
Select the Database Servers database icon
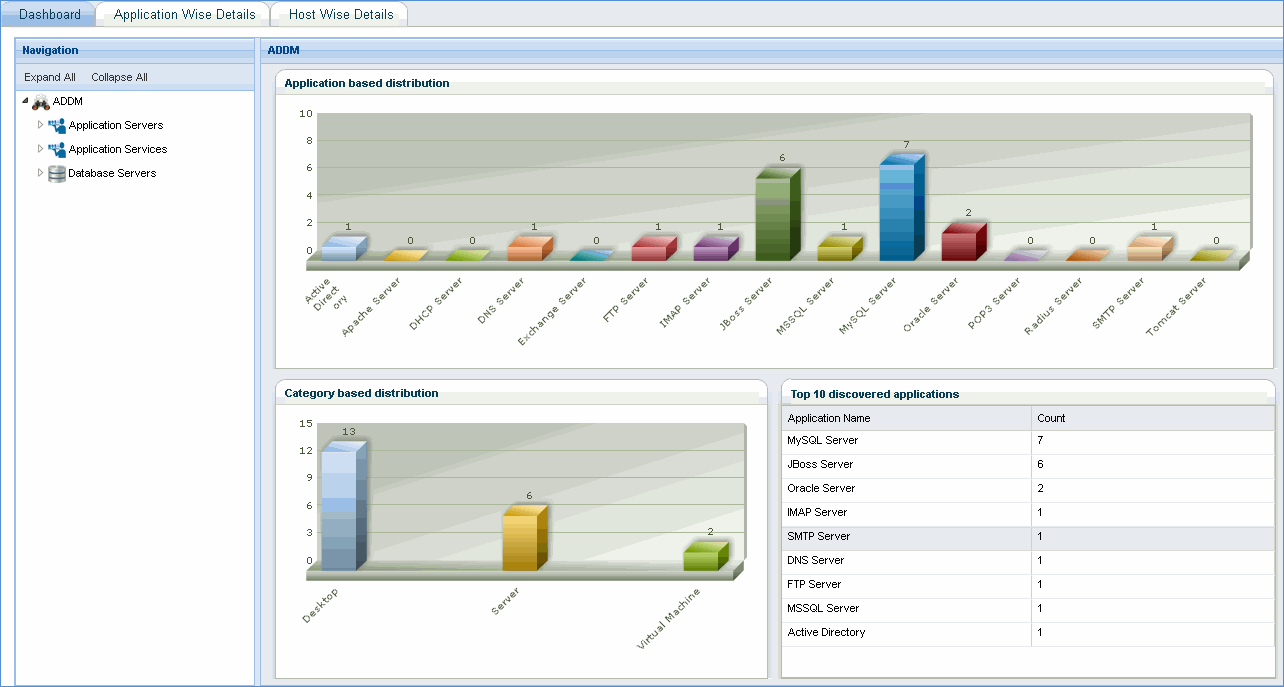[x=56, y=173]
